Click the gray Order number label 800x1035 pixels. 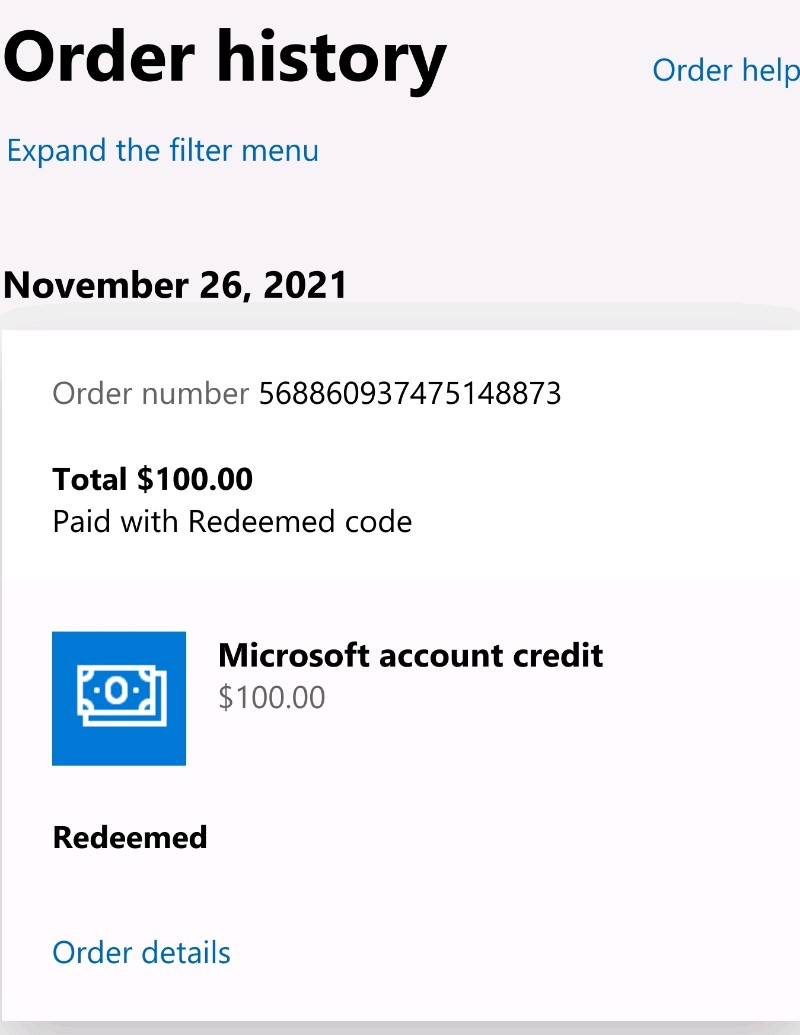coord(150,393)
